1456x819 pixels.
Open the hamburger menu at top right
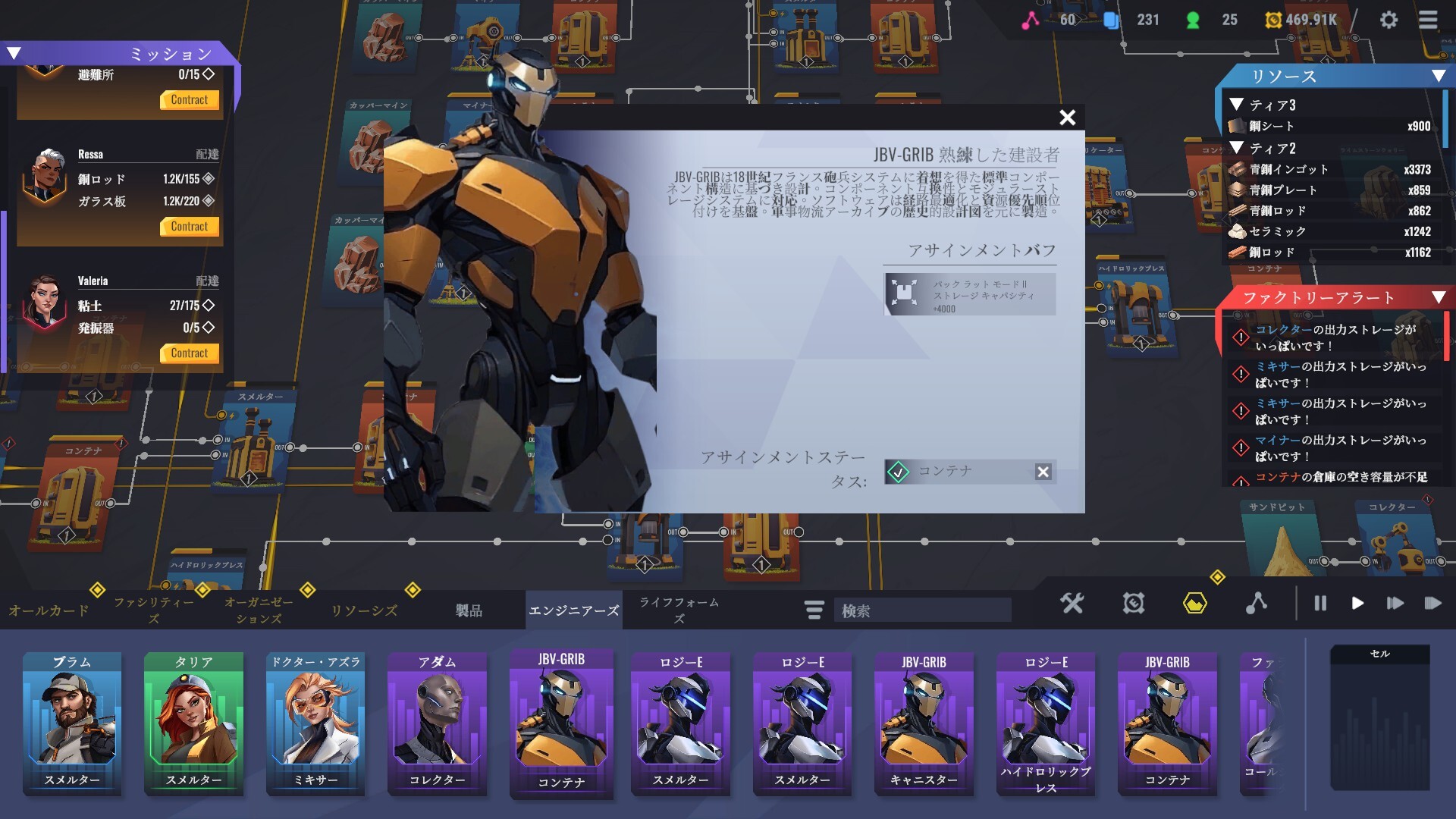[x=1428, y=20]
